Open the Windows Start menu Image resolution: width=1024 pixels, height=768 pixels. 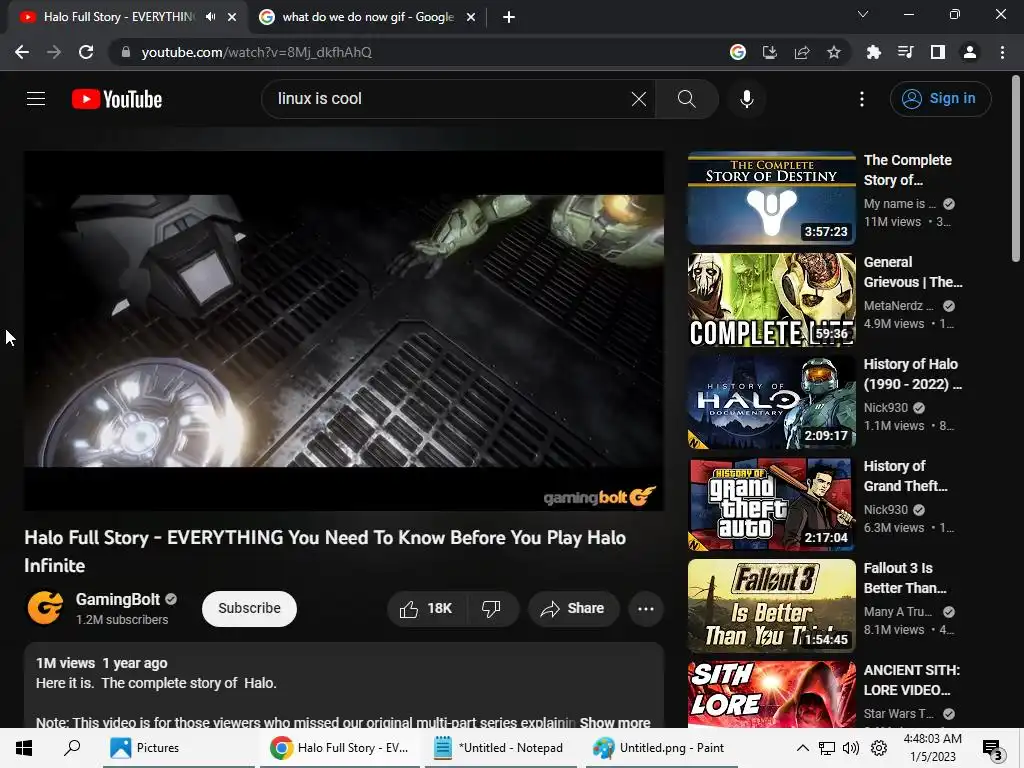24,748
